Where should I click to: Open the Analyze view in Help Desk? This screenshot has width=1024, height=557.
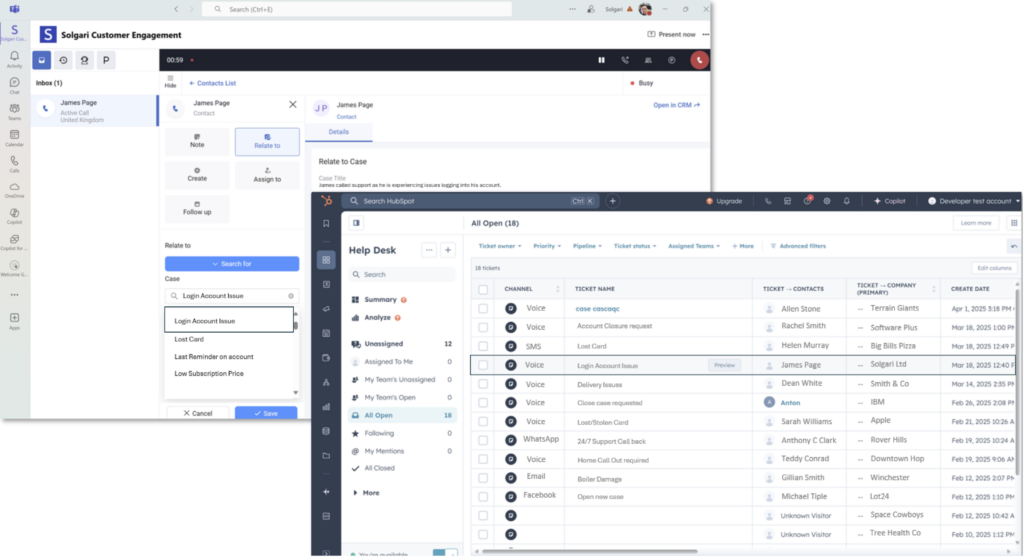pos(377,317)
